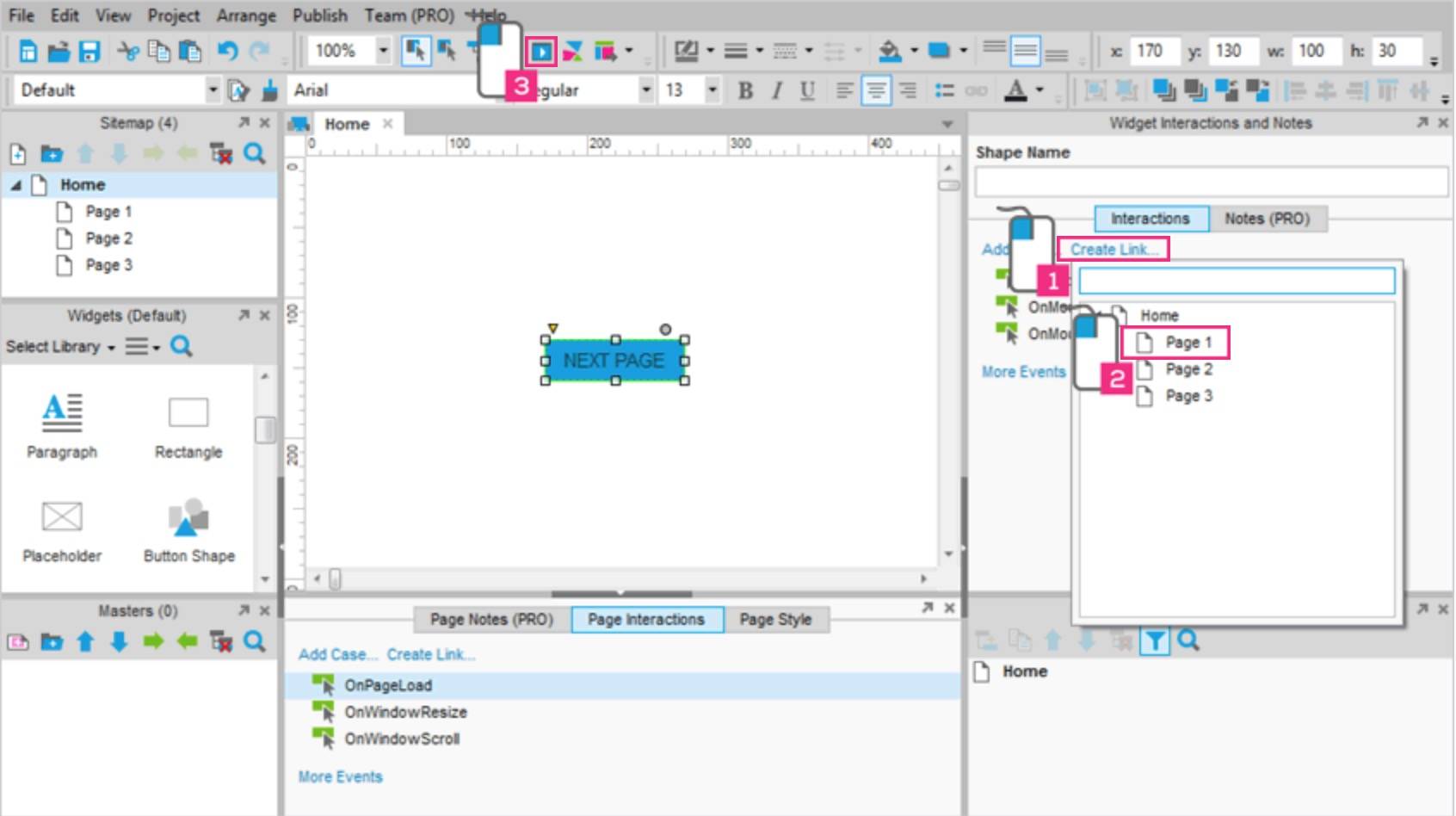
Task: Toggle italic text formatting
Action: coord(776,90)
